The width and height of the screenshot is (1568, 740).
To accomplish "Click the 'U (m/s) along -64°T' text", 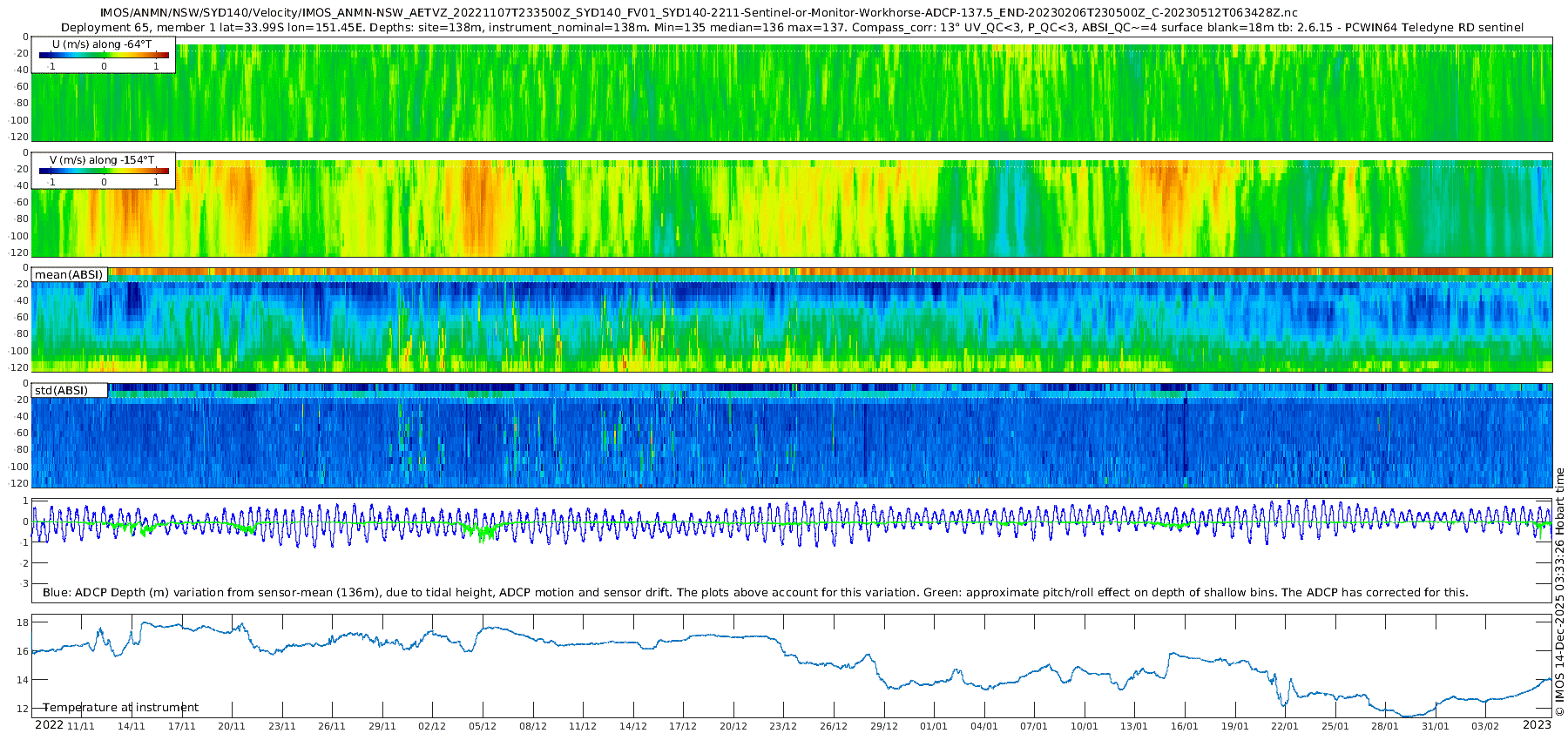I will [x=102, y=44].
